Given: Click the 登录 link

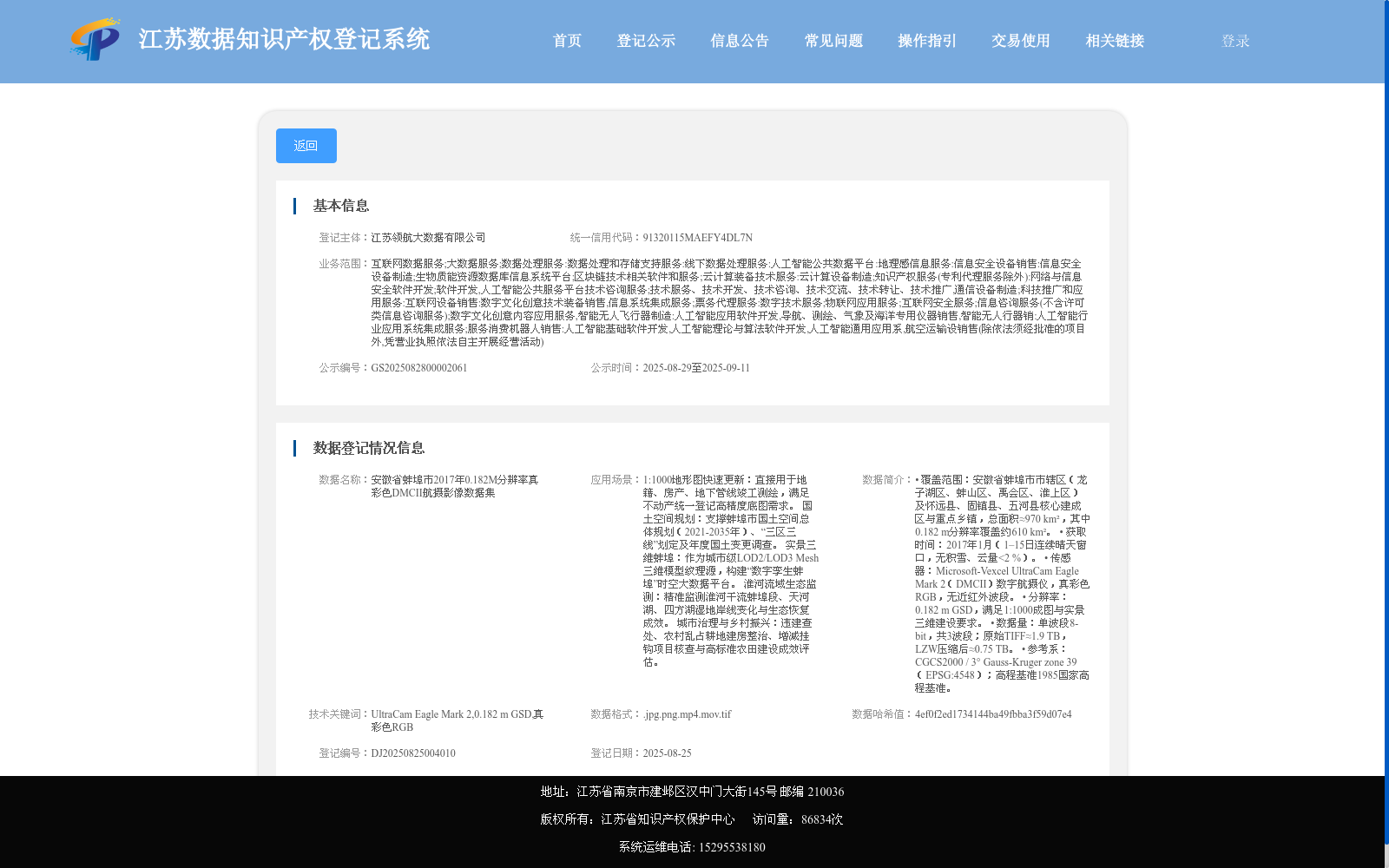Looking at the screenshot, I should tap(1235, 41).
